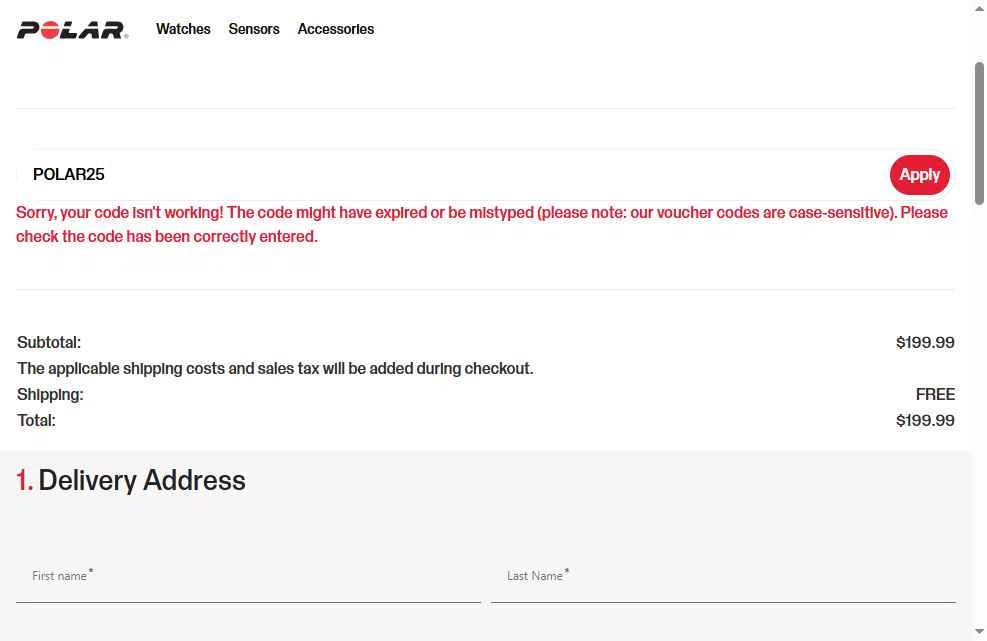The height and width of the screenshot is (641, 987).
Task: Click the FREE shipping value
Action: [x=935, y=394]
